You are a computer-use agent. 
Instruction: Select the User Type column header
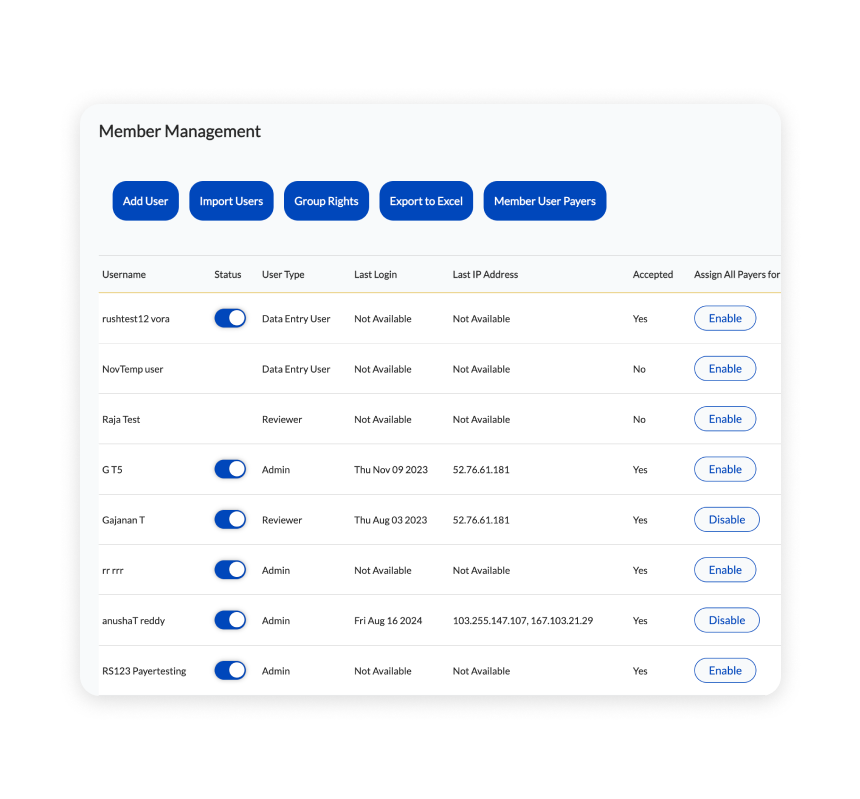pyautogui.click(x=283, y=274)
